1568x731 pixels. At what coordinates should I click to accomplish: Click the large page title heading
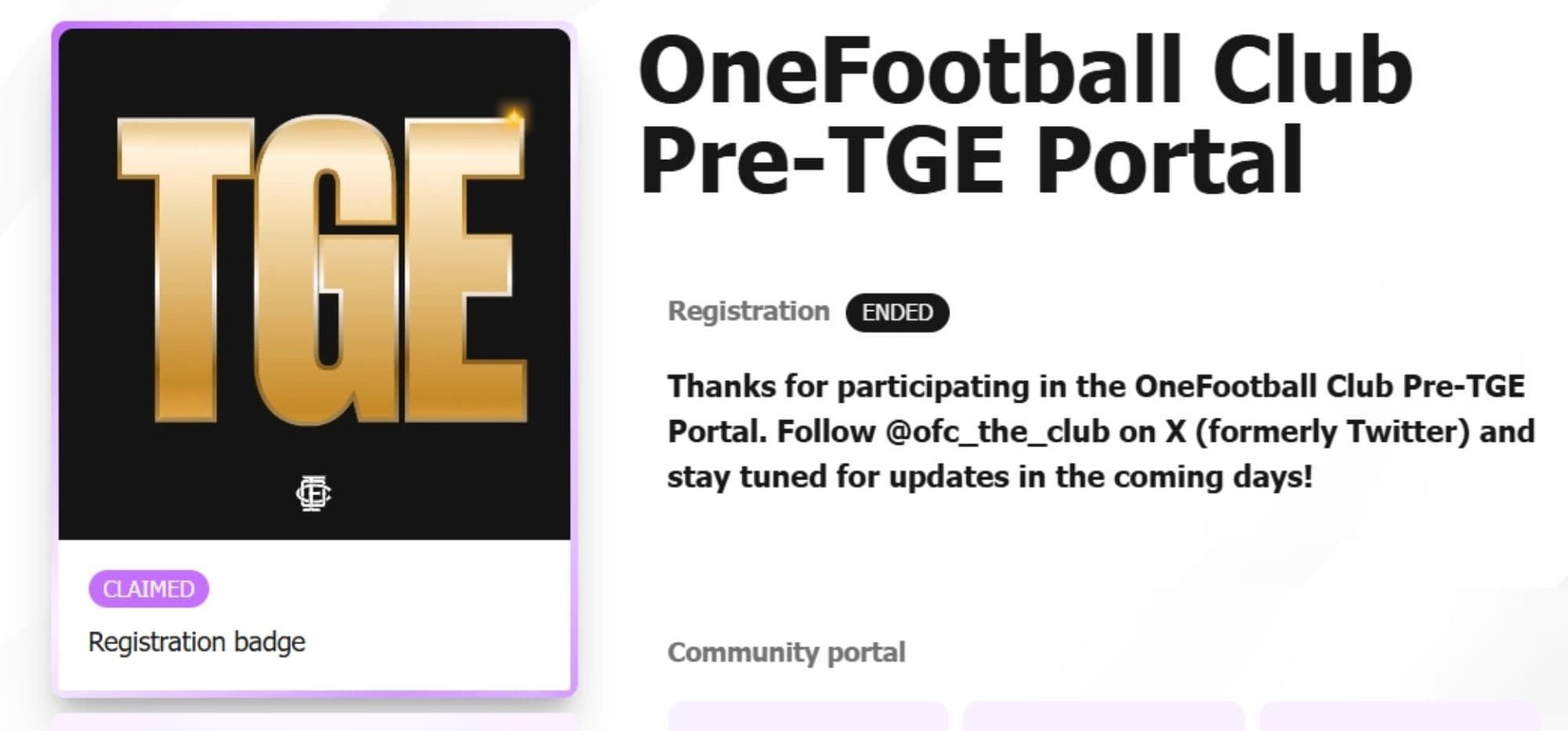click(x=1025, y=114)
